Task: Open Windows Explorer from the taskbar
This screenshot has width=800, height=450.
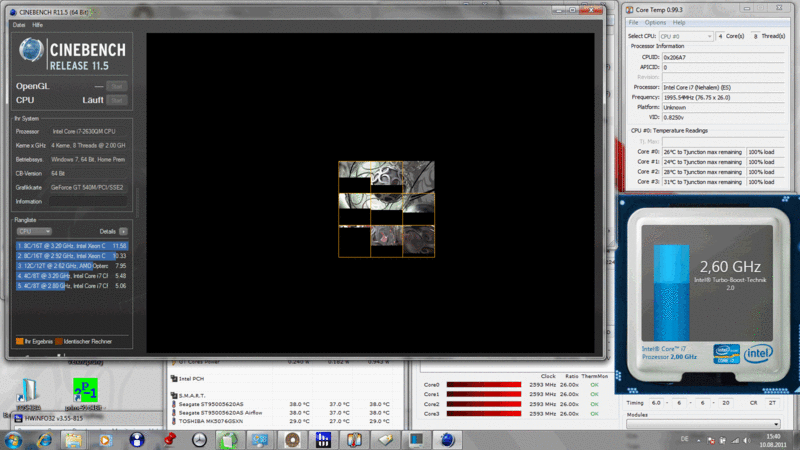Action: point(73,440)
